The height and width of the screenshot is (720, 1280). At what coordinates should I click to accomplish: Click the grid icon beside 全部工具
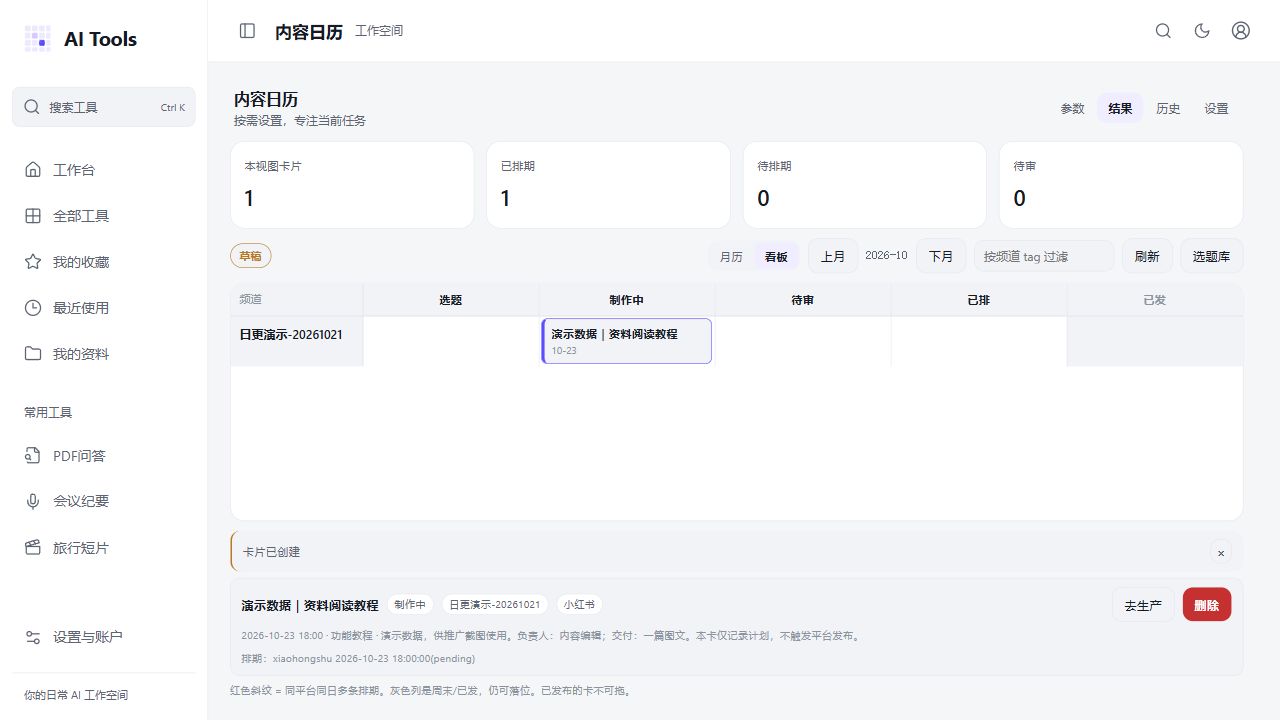[33, 216]
